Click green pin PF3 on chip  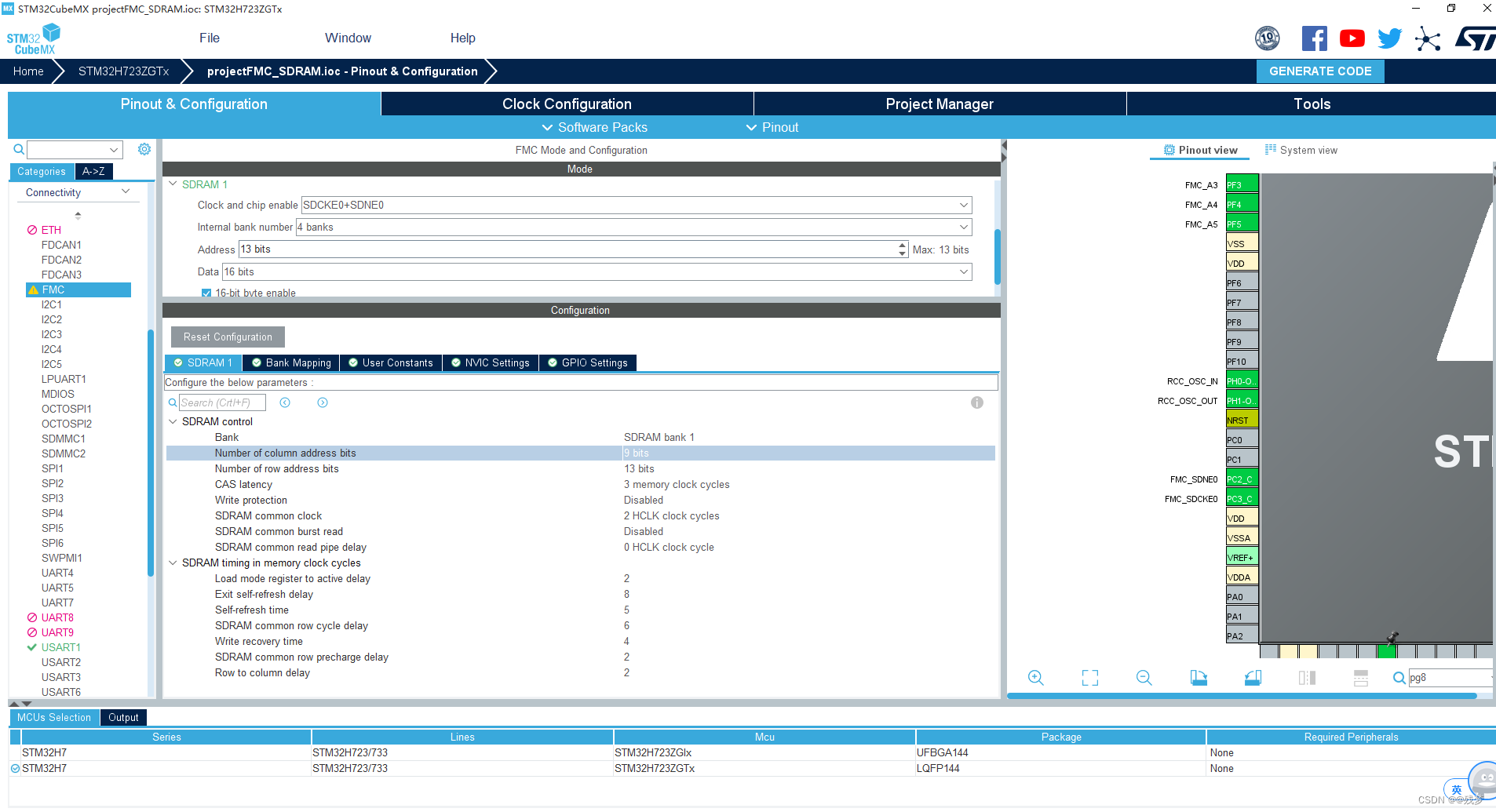(1242, 184)
